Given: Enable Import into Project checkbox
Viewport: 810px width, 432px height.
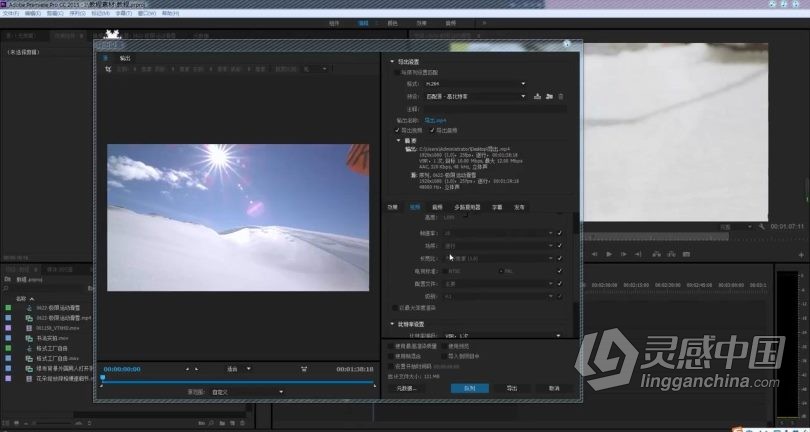Looking at the screenshot, I should (444, 356).
